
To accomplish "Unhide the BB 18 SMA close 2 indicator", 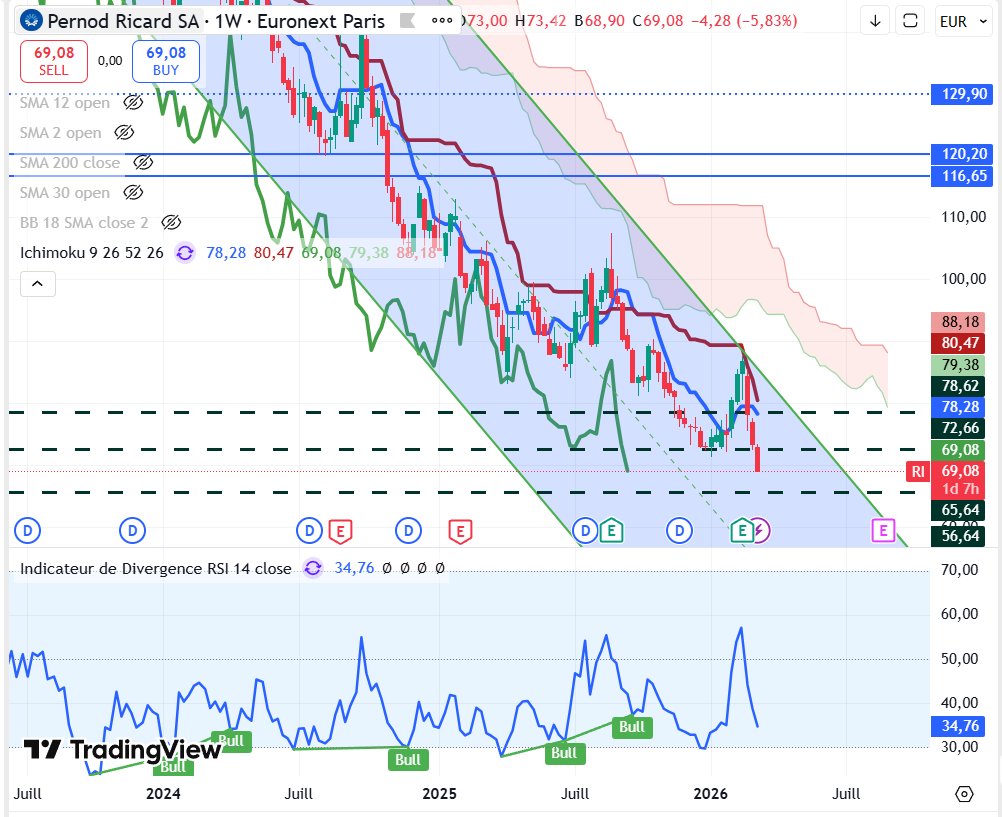I will [170, 222].
